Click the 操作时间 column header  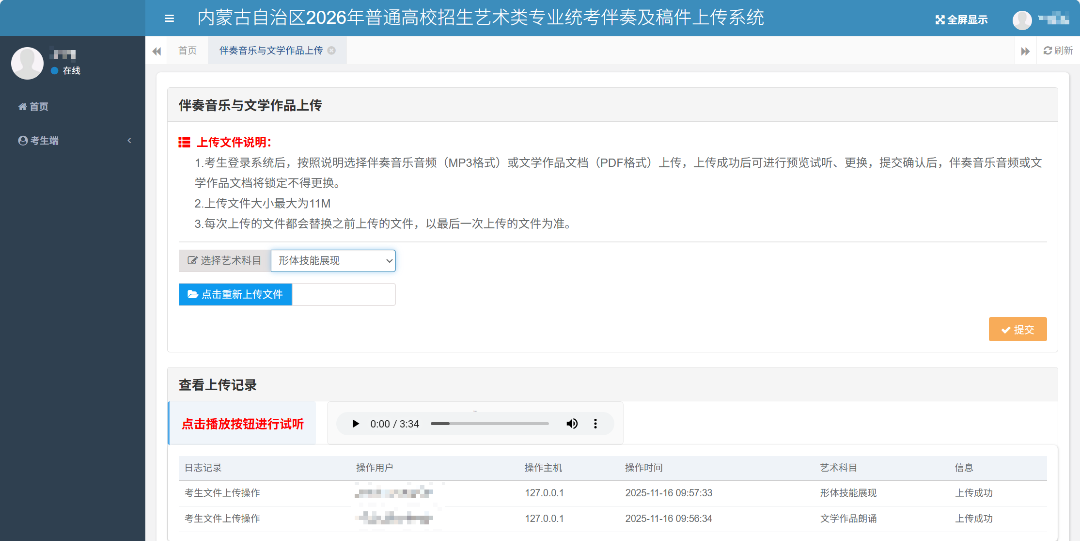point(644,468)
